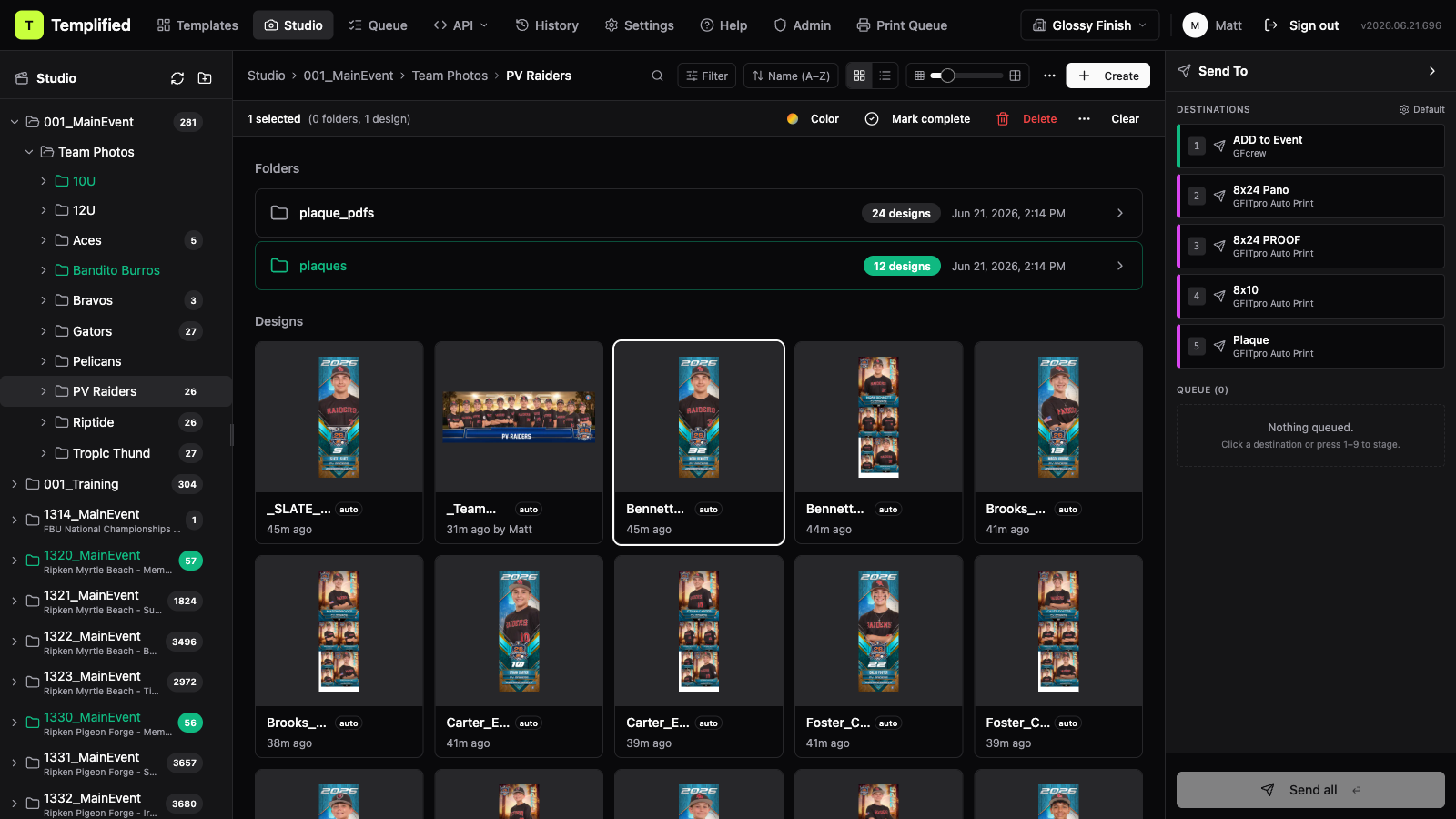The width and height of the screenshot is (1456, 819).
Task: Open the Help tab
Action: pos(723,25)
